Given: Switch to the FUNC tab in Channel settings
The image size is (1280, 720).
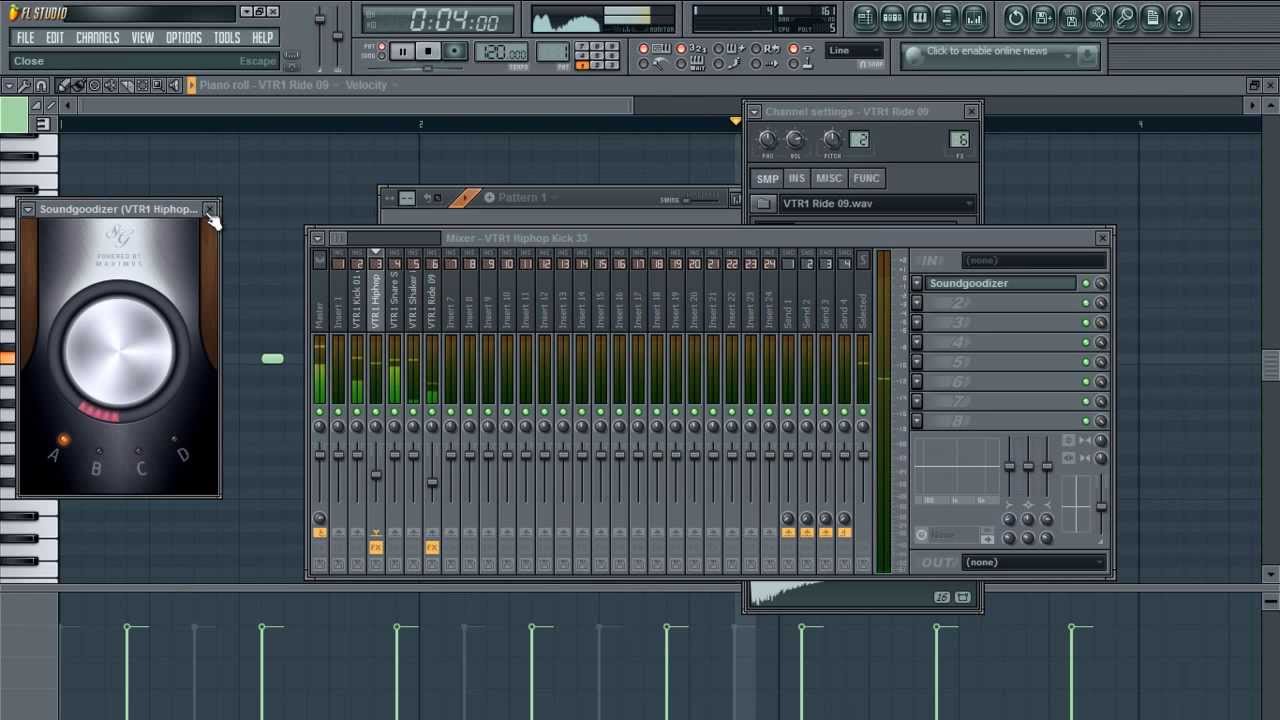Looking at the screenshot, I should (866, 178).
